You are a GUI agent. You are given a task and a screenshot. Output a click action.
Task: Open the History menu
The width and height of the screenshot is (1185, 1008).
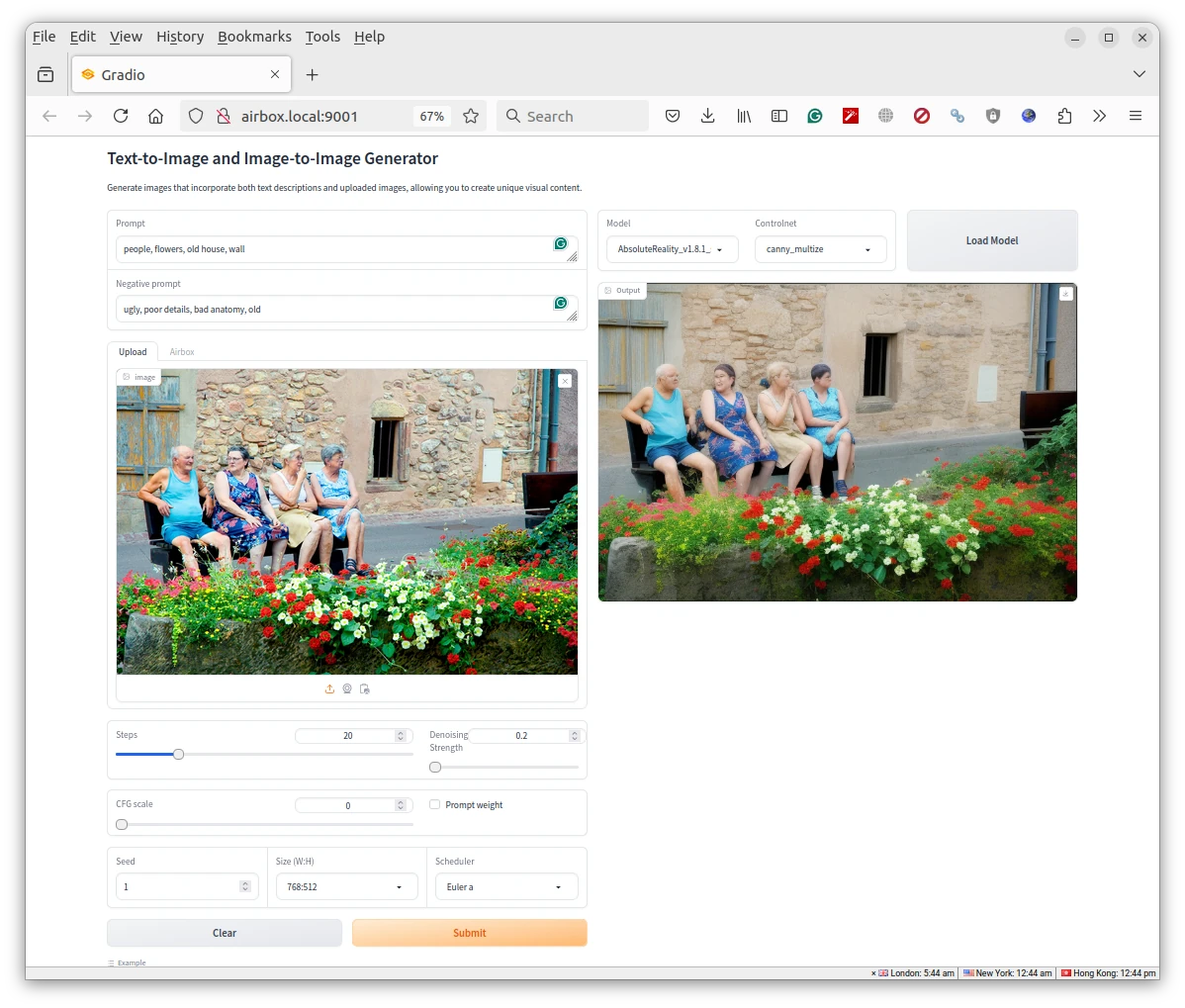tap(180, 37)
